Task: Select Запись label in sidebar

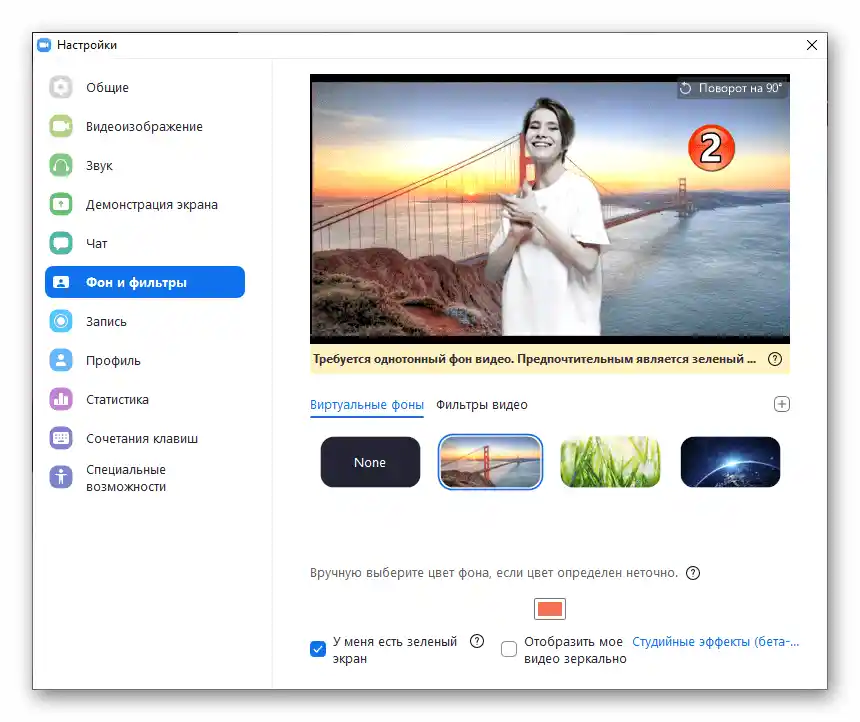Action: 106,321
